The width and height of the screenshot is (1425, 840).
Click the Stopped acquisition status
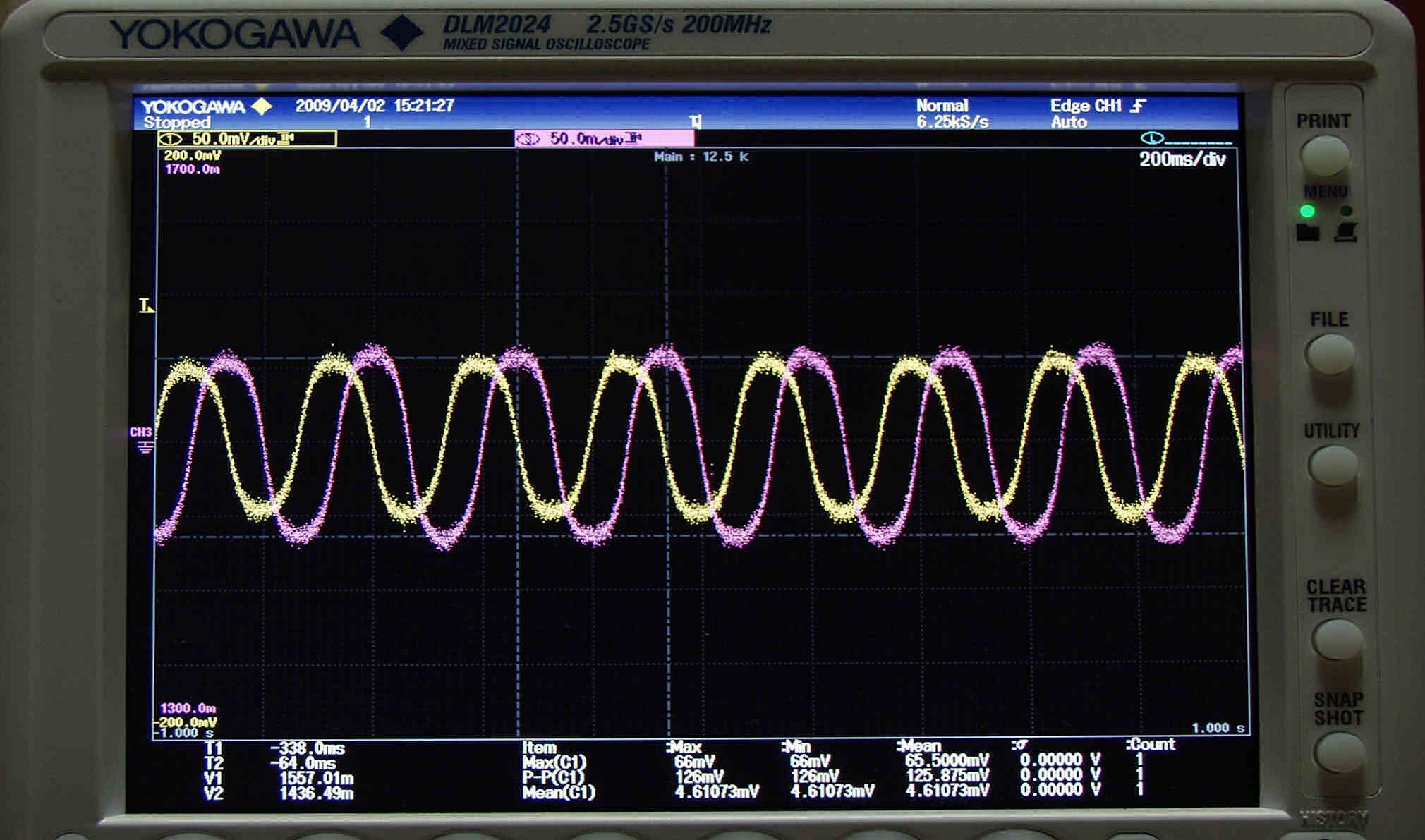176,123
